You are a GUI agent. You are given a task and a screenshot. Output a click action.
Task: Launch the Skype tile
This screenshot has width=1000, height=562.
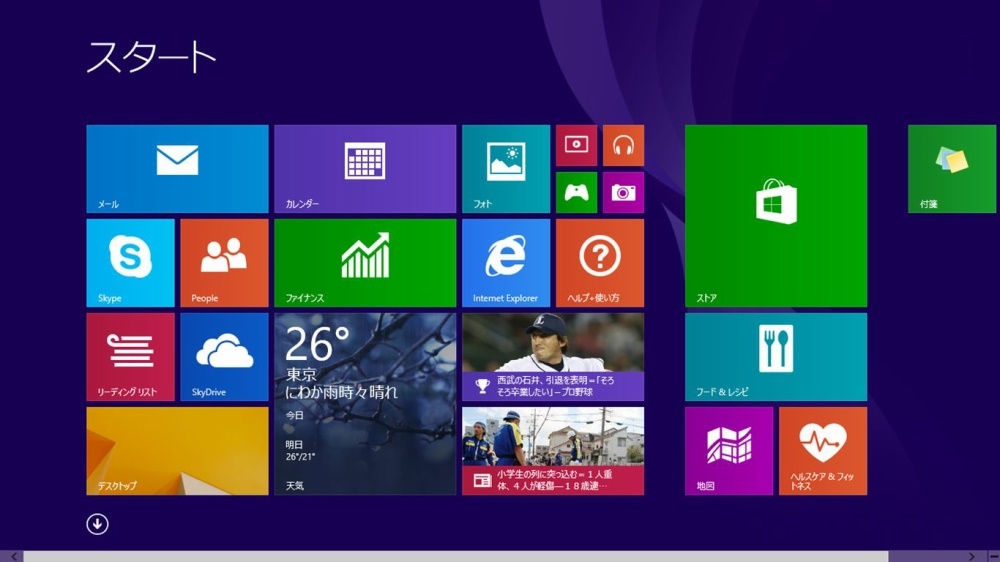pyautogui.click(x=130, y=262)
